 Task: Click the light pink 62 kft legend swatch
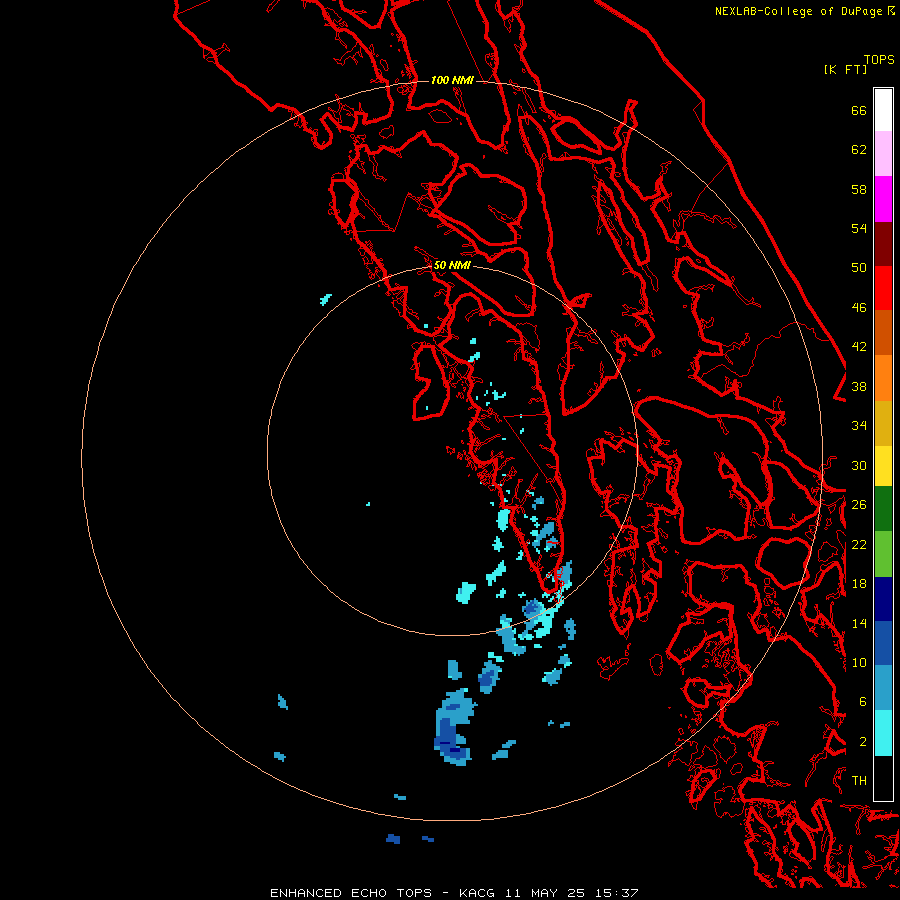pyautogui.click(x=883, y=154)
